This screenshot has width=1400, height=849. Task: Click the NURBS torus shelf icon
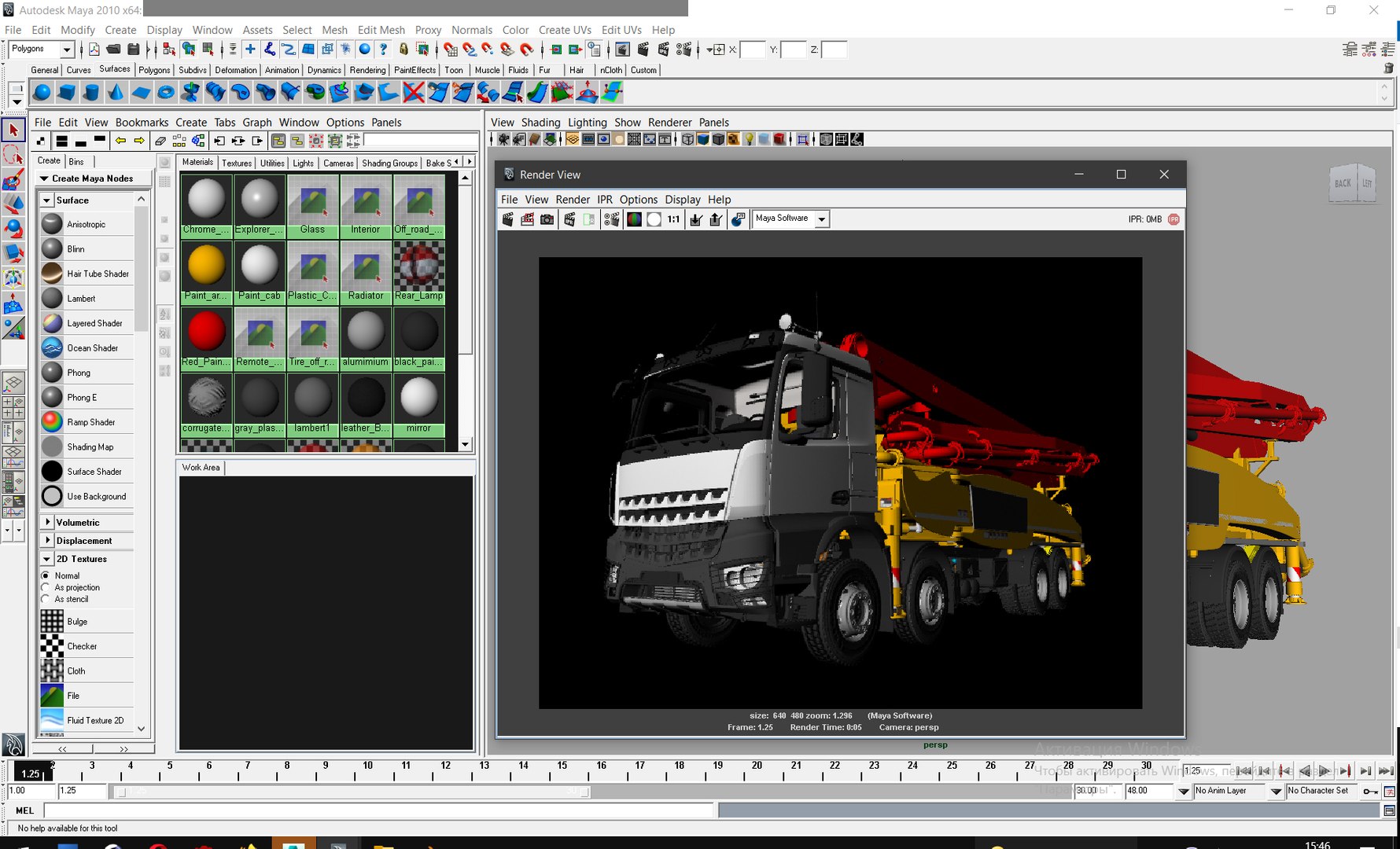(165, 93)
